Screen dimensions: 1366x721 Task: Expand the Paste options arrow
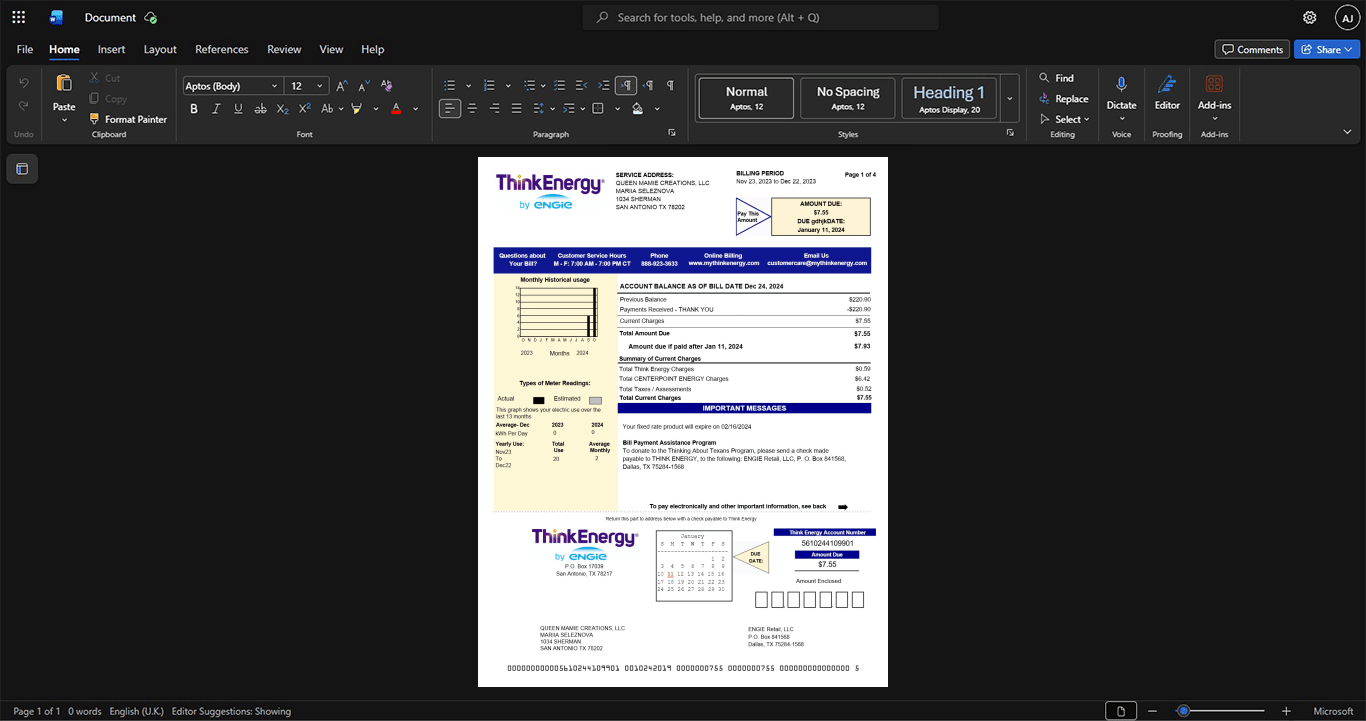tap(64, 120)
